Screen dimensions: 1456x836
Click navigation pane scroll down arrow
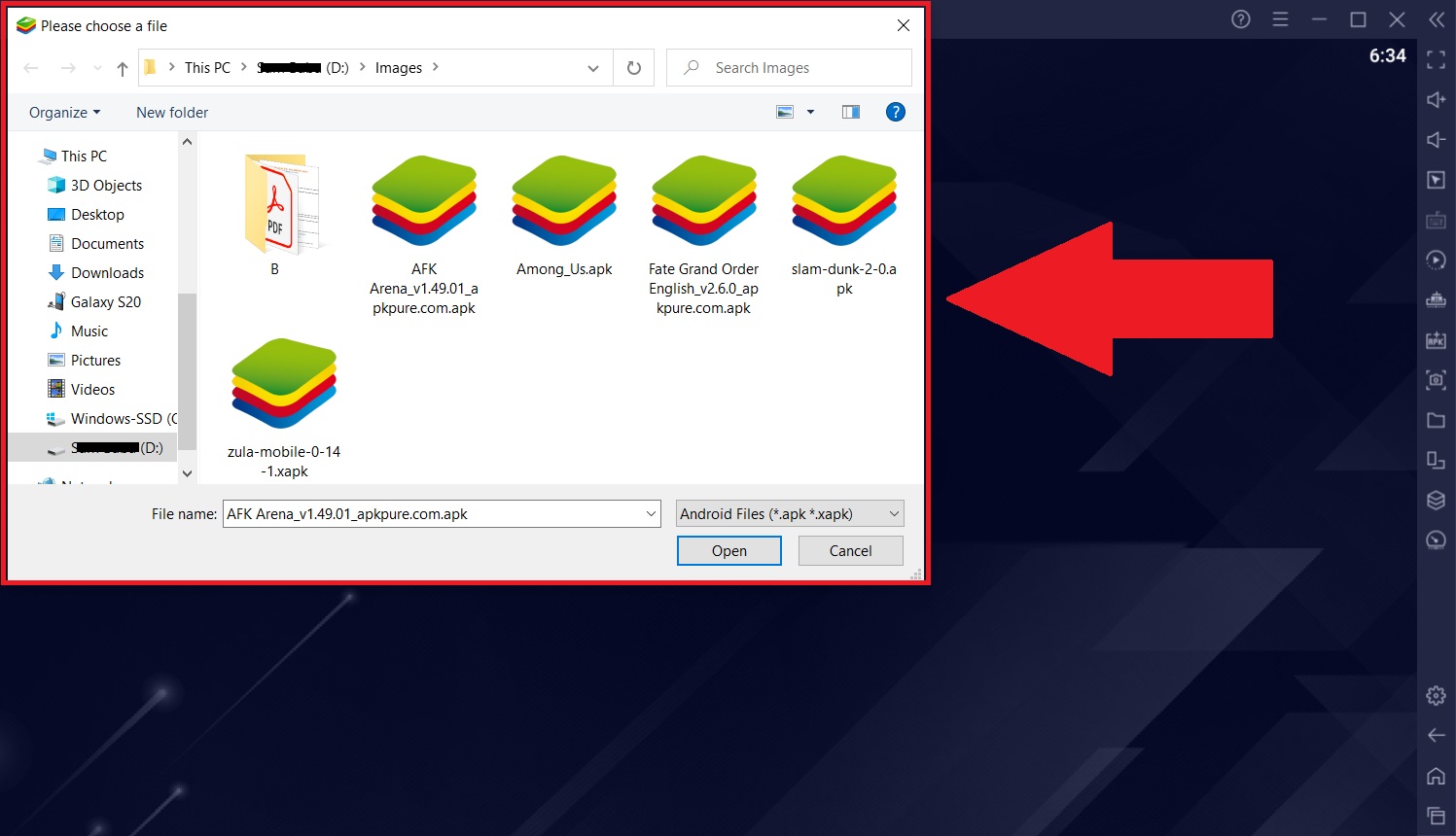click(188, 473)
